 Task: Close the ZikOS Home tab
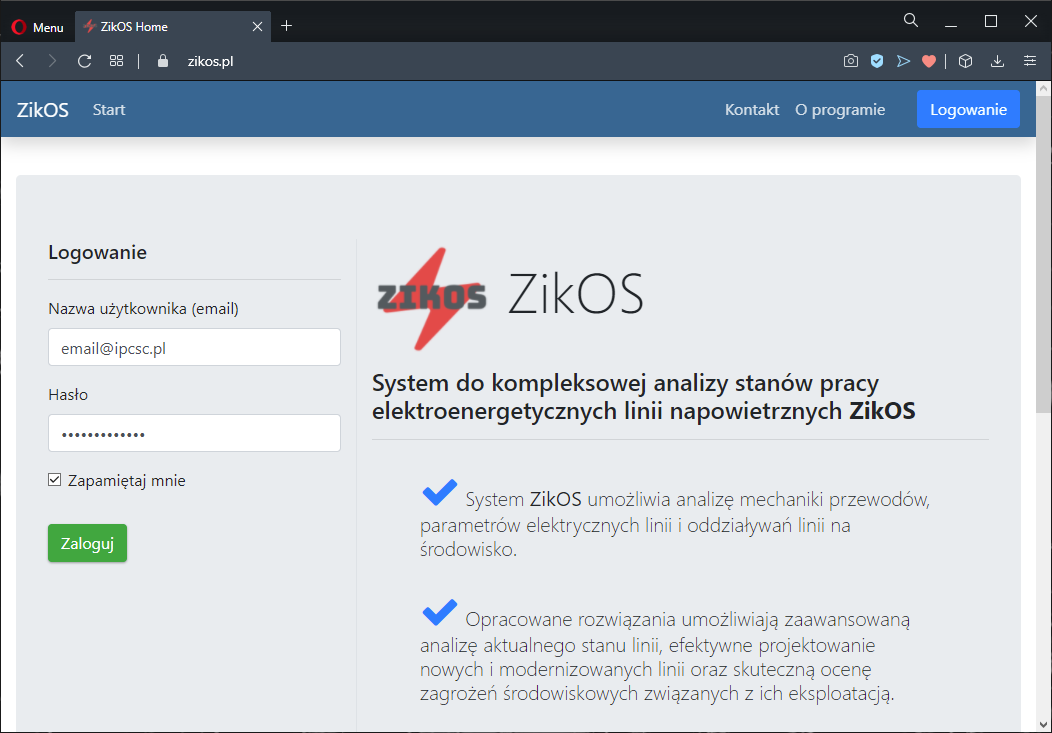(x=257, y=27)
